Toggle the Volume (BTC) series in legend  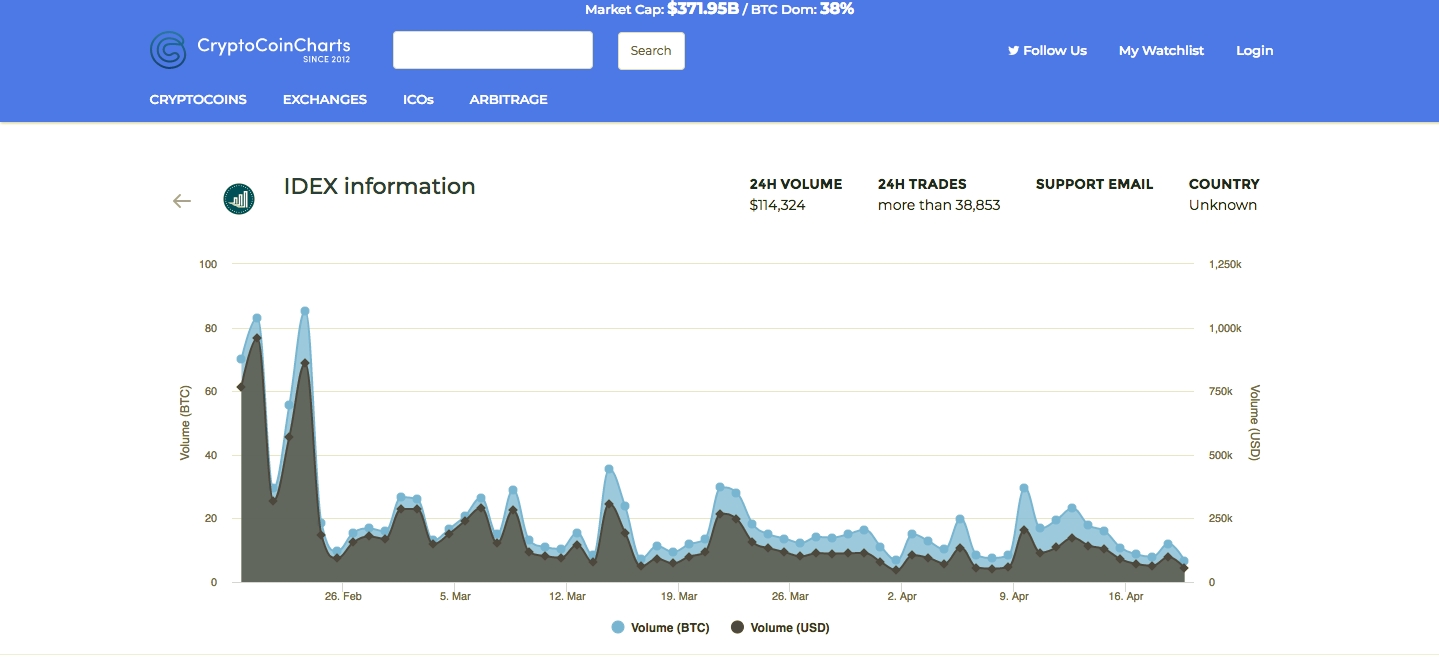pos(660,628)
